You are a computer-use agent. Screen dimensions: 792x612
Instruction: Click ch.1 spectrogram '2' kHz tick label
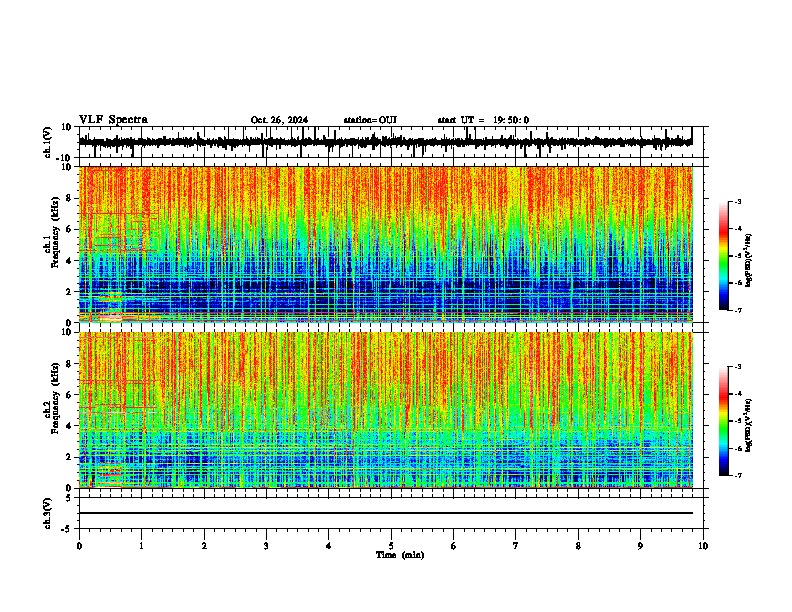point(69,292)
